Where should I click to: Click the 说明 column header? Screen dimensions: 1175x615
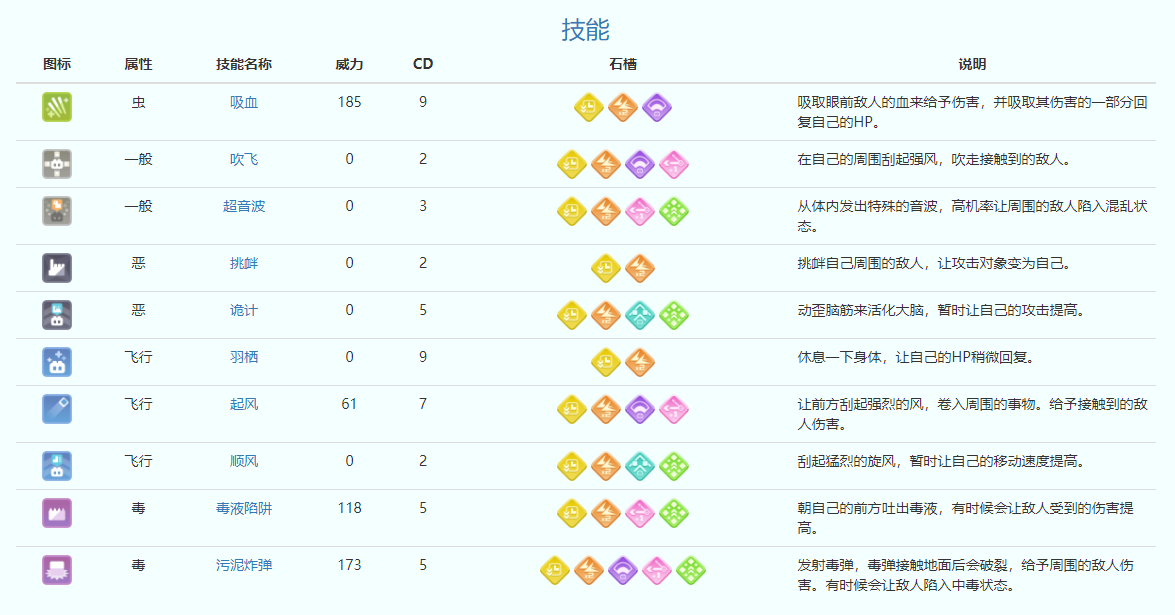[x=972, y=64]
